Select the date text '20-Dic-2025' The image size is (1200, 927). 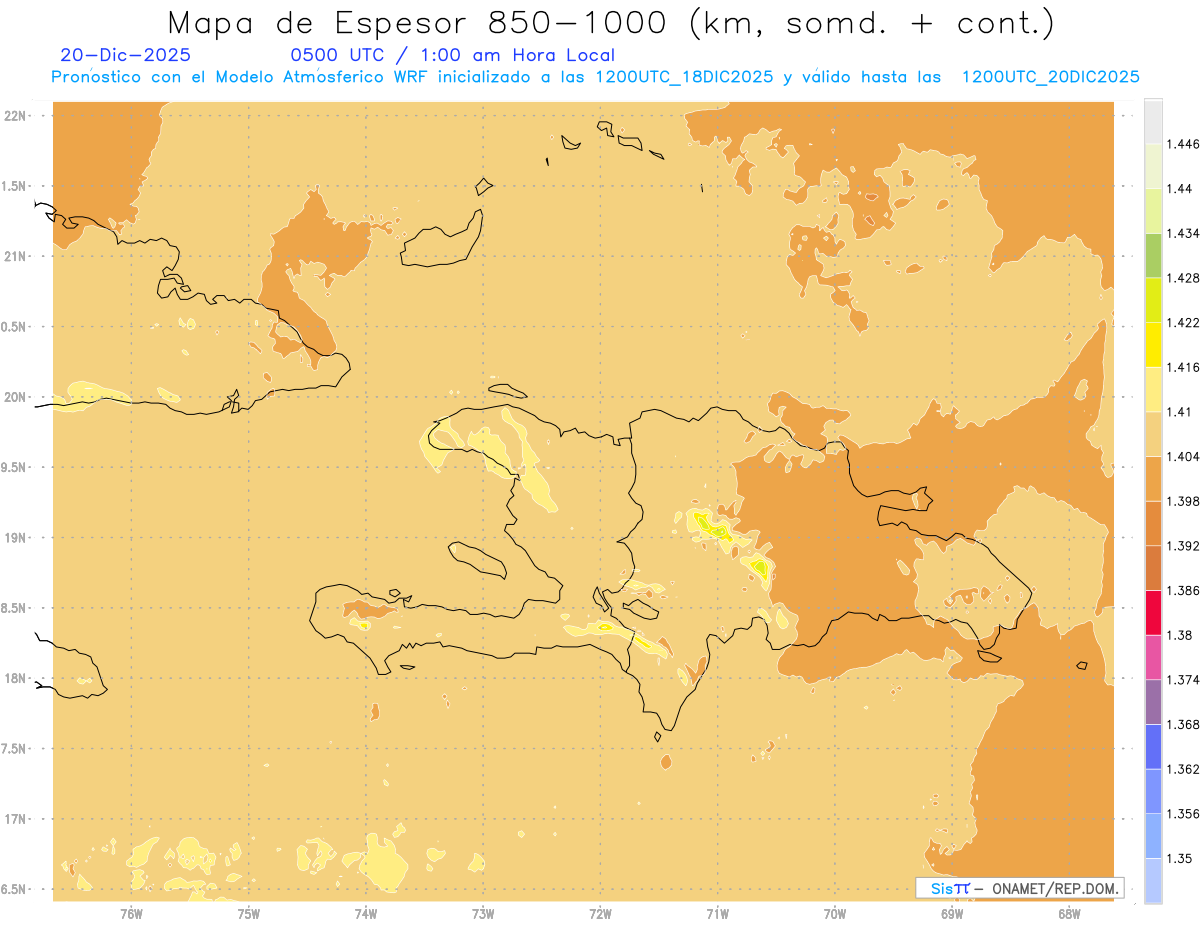125,55
